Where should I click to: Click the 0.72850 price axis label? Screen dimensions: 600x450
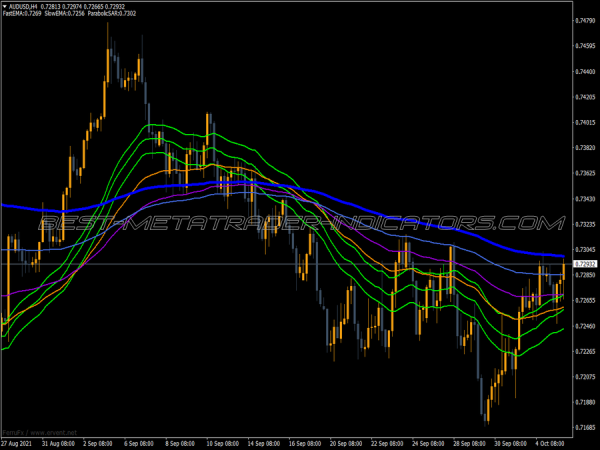585,275
